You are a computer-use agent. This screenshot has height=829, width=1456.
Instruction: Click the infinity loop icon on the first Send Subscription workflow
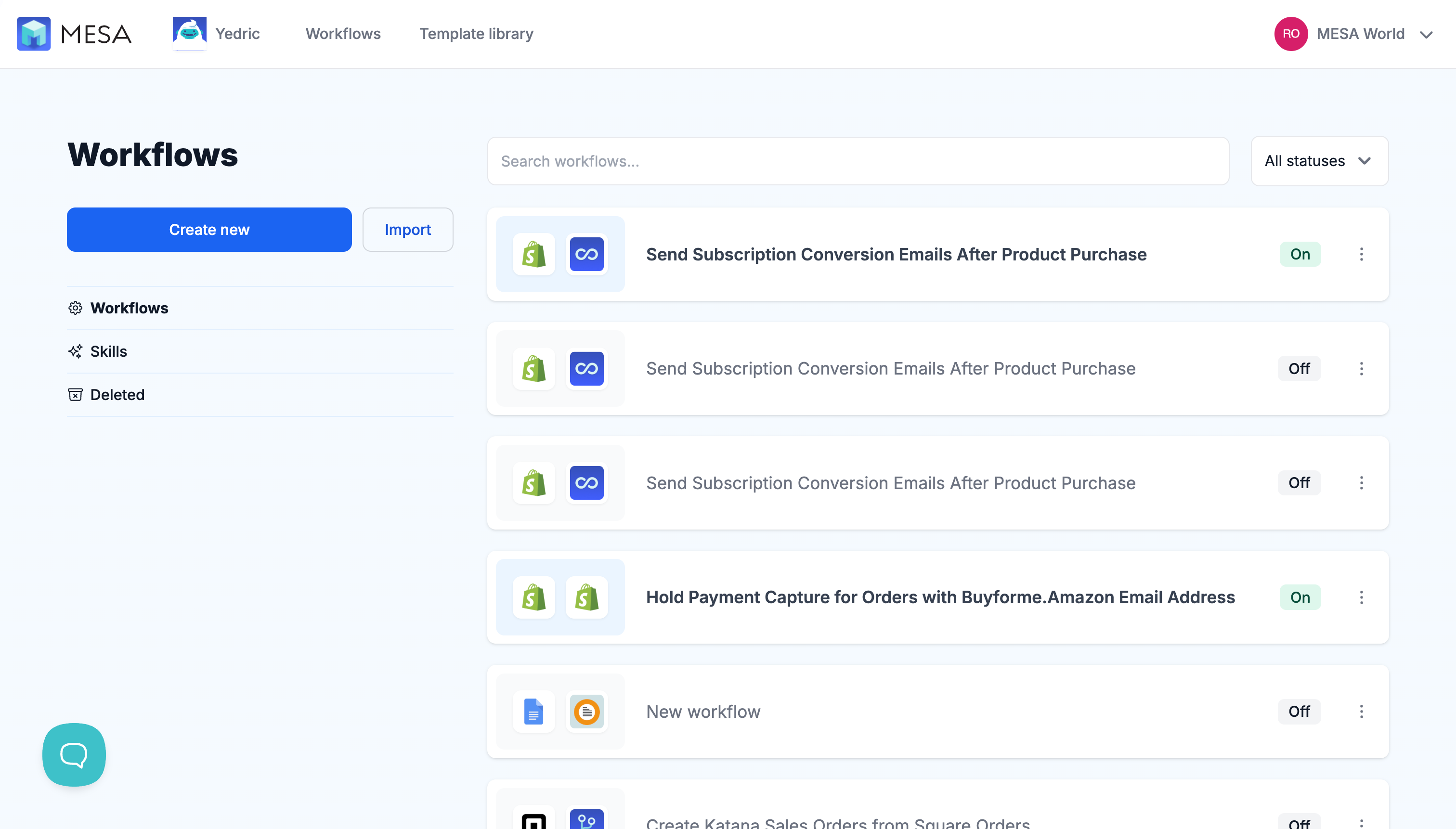pos(586,254)
